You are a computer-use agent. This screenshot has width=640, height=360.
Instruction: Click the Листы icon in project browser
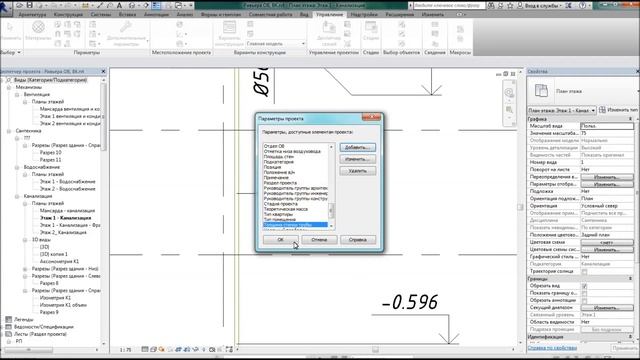tap(8, 334)
